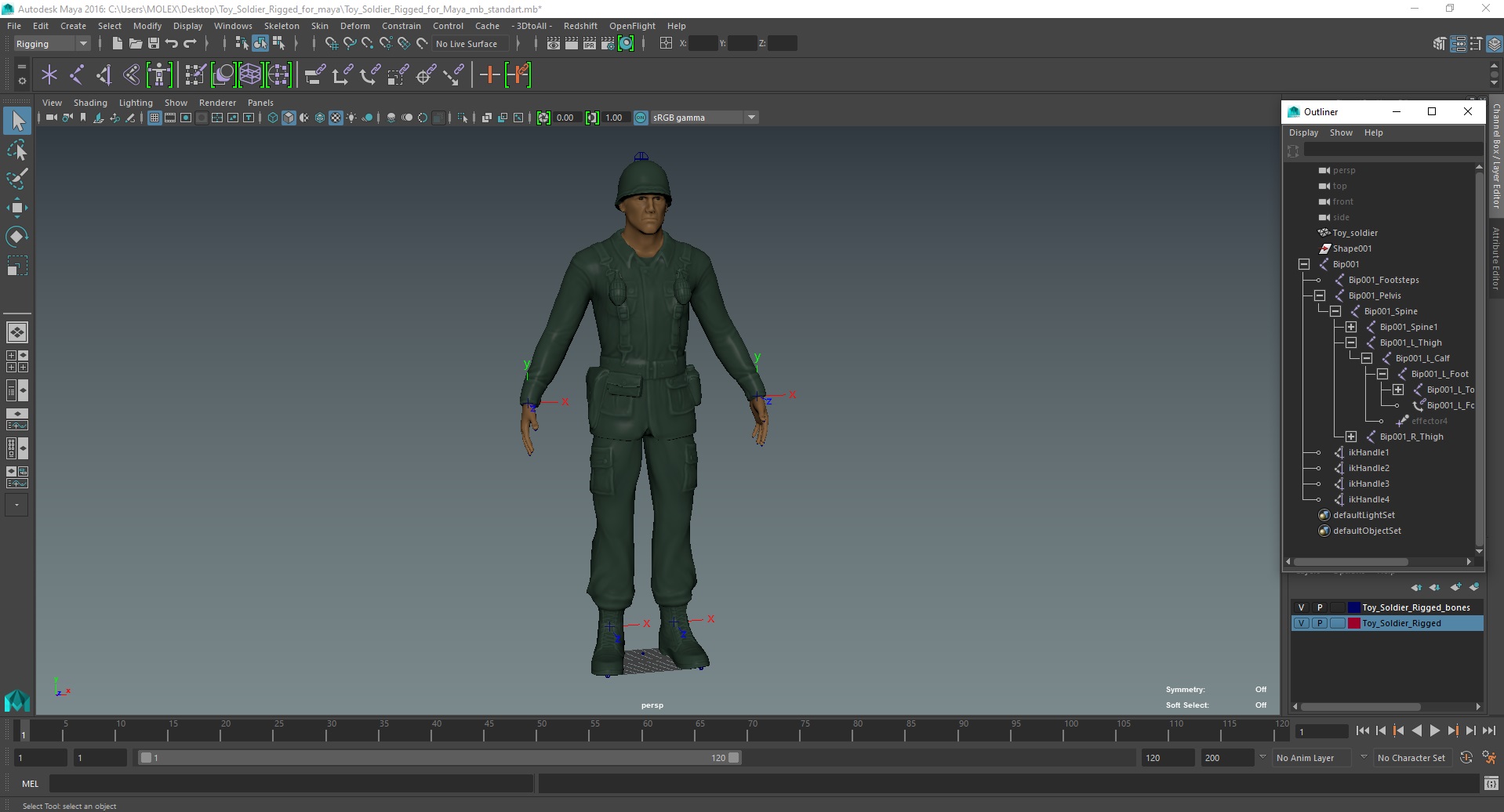The width and height of the screenshot is (1504, 812).
Task: Activate the Move tool in the toolbox
Action: pyautogui.click(x=17, y=208)
